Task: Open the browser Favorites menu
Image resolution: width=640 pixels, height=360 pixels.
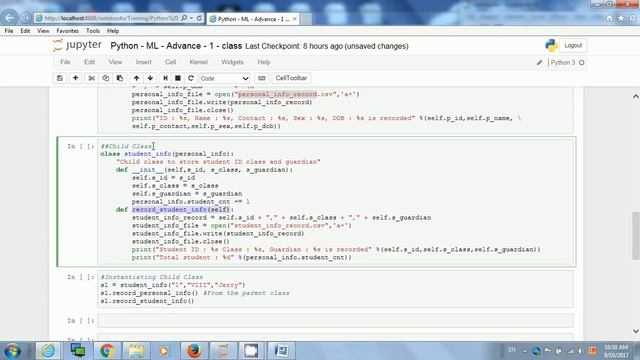Action: click(67, 31)
